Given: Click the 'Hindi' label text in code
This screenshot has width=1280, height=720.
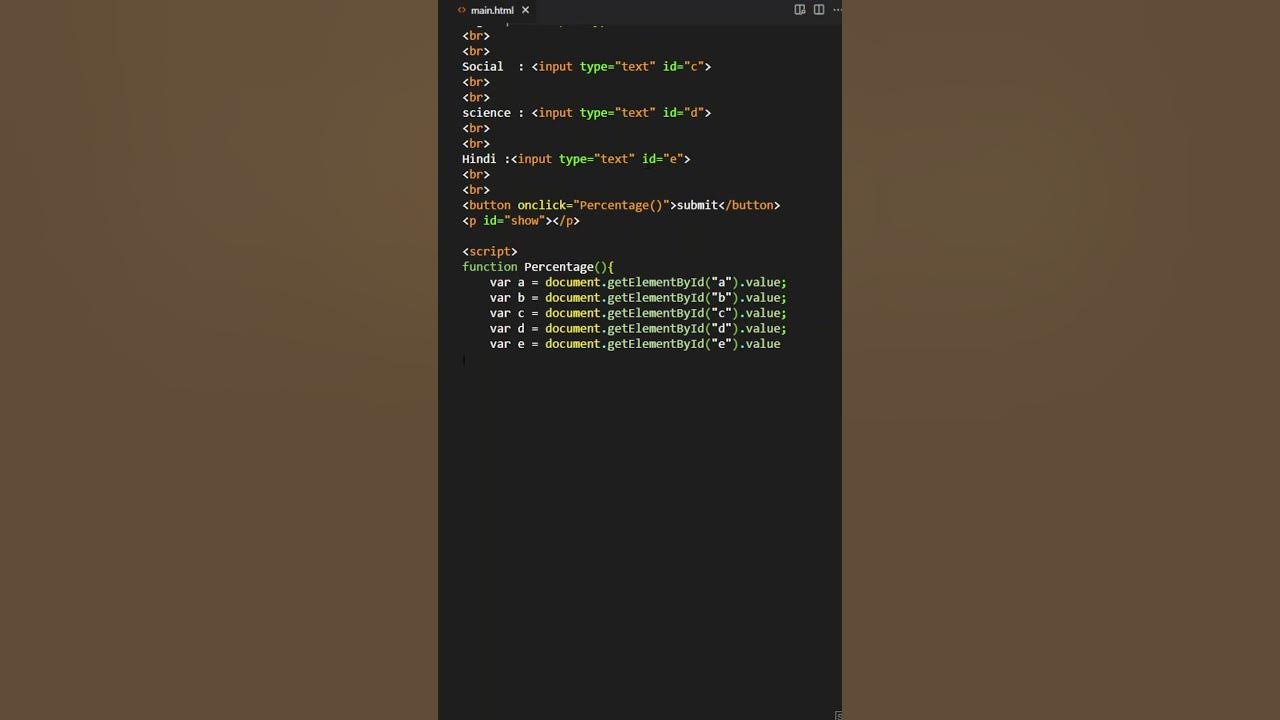Looking at the screenshot, I should click(479, 159).
